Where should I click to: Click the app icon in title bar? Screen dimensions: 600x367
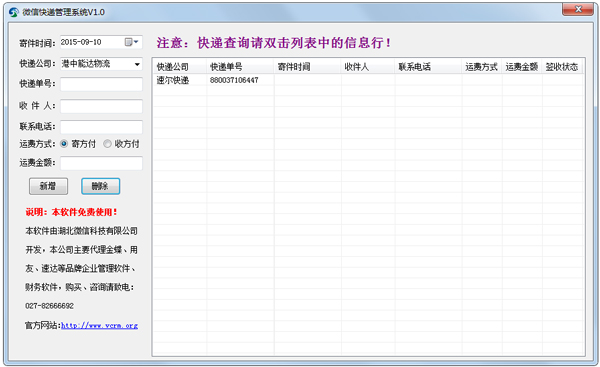[x=14, y=12]
